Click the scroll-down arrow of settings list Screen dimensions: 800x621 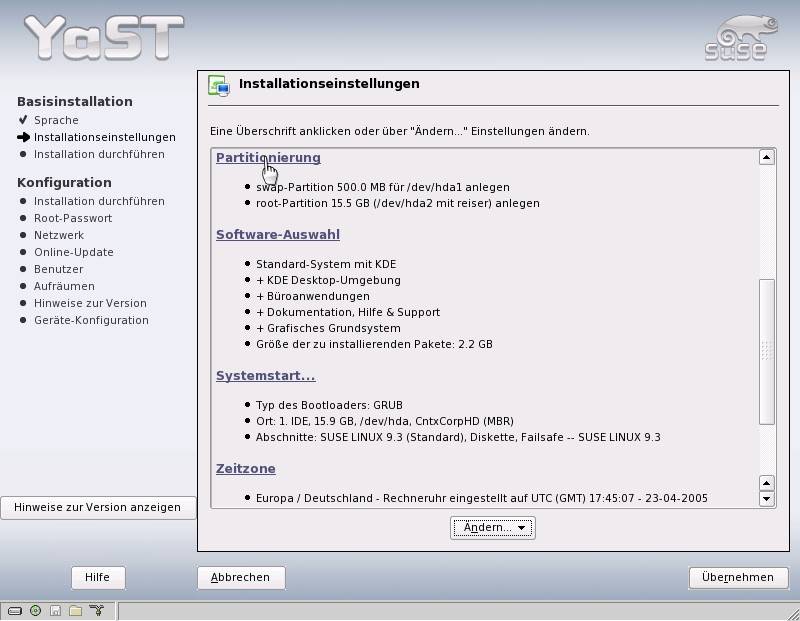(766, 499)
